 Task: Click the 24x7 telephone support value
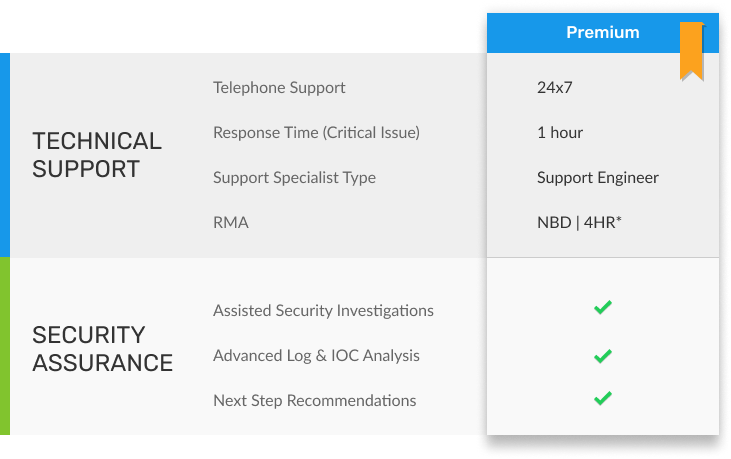553,88
